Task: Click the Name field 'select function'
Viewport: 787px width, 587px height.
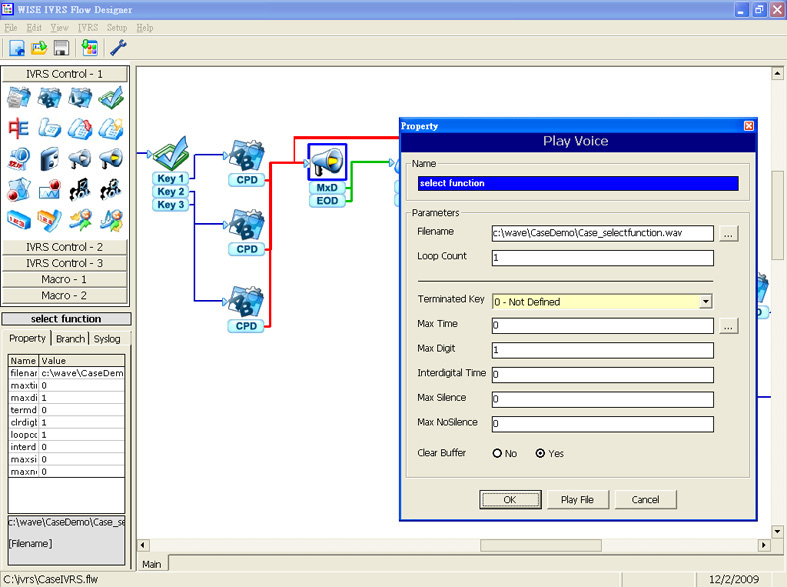Action: (578, 183)
